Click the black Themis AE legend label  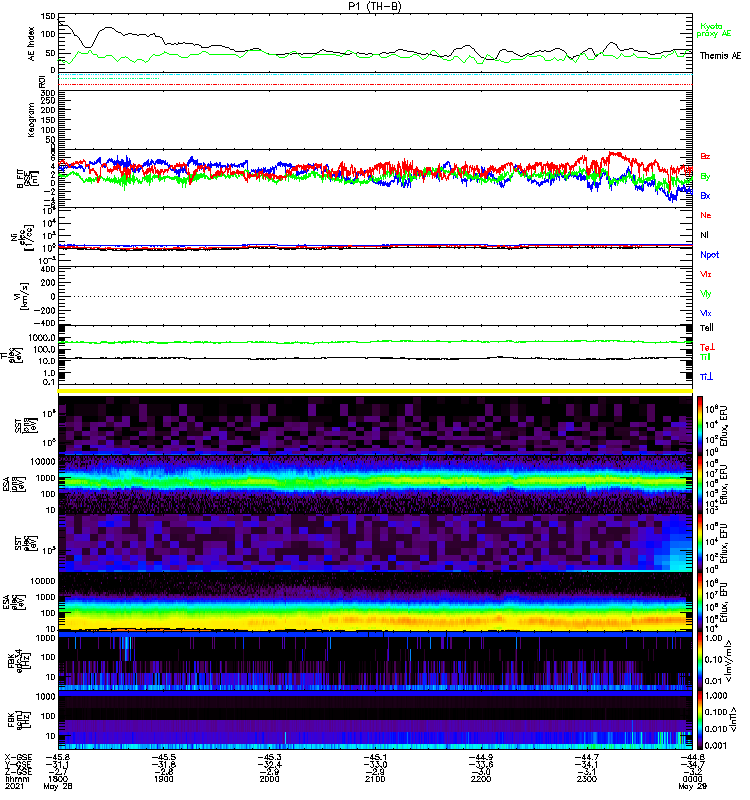[x=720, y=56]
